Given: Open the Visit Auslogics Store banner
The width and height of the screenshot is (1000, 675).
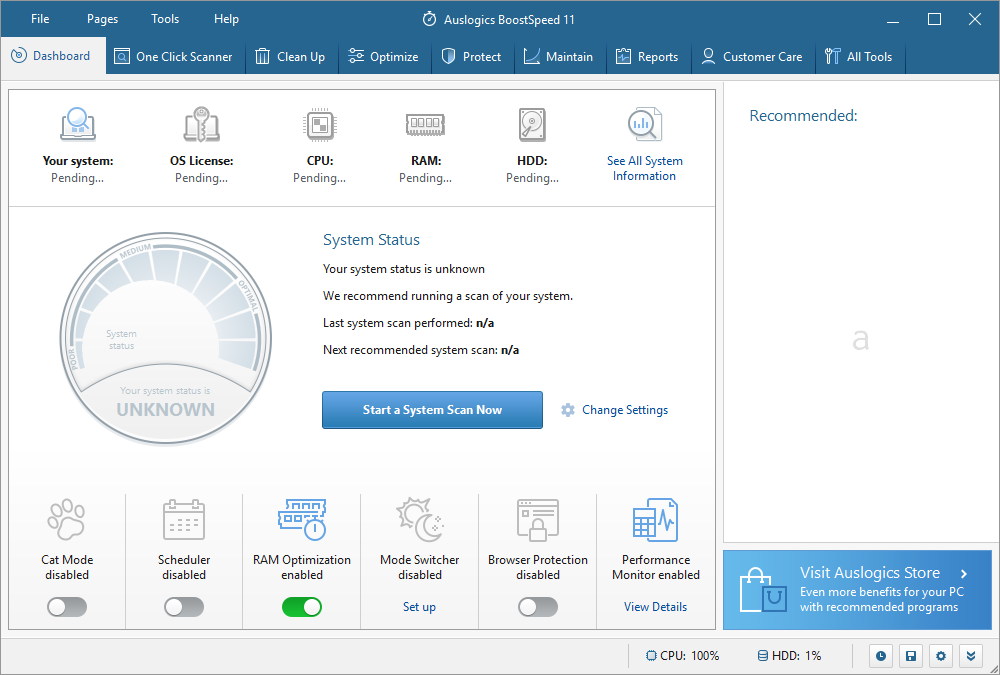Looking at the screenshot, I should point(857,590).
